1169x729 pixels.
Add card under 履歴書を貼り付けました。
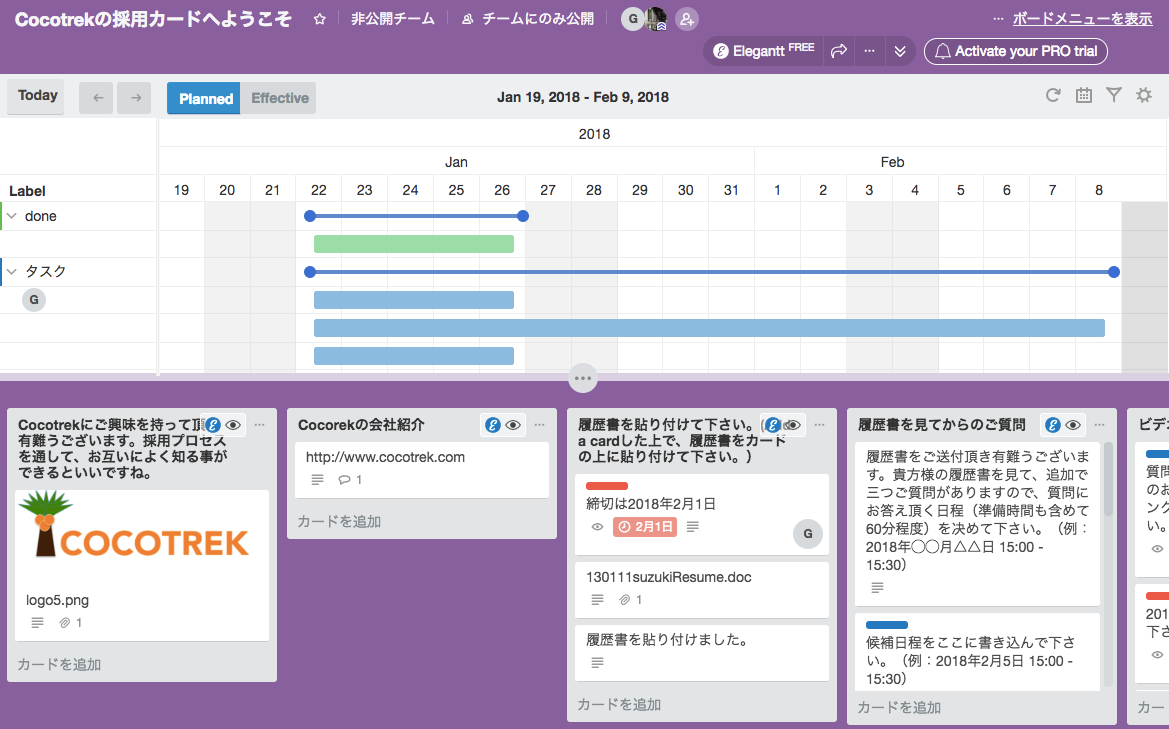pos(619,704)
